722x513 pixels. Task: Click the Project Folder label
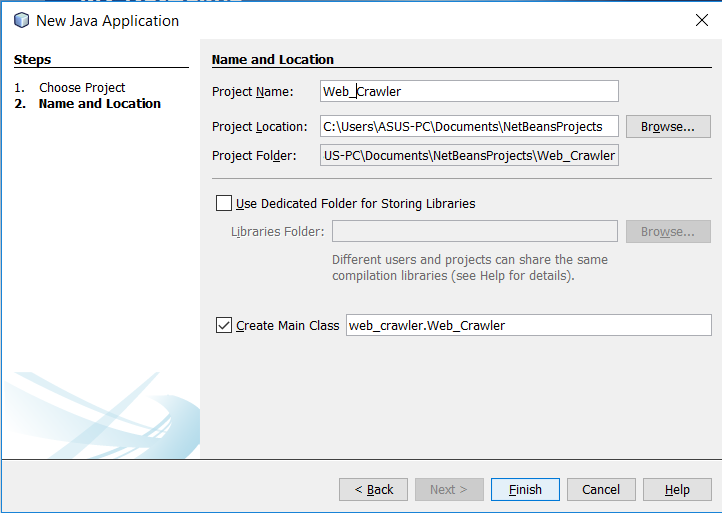pyautogui.click(x=254, y=156)
